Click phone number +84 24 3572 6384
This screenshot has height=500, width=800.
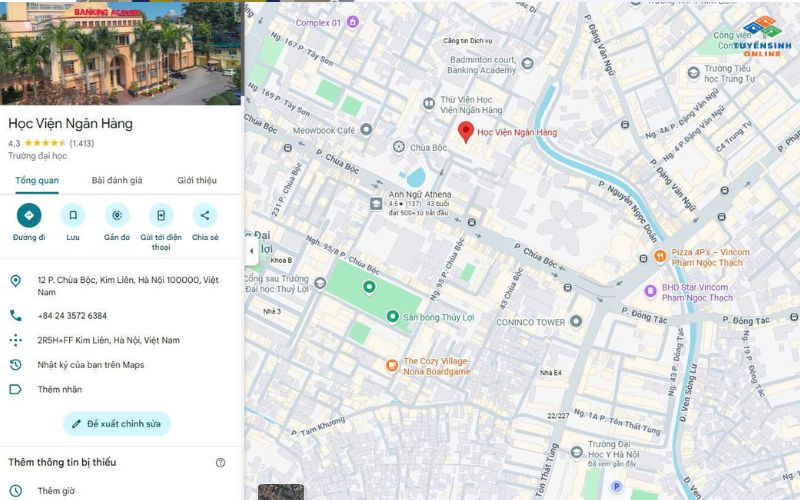pyautogui.click(x=72, y=316)
